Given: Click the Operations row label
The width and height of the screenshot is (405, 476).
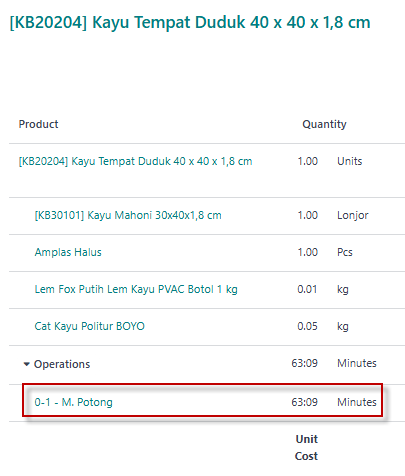Looking at the screenshot, I should tap(62, 364).
